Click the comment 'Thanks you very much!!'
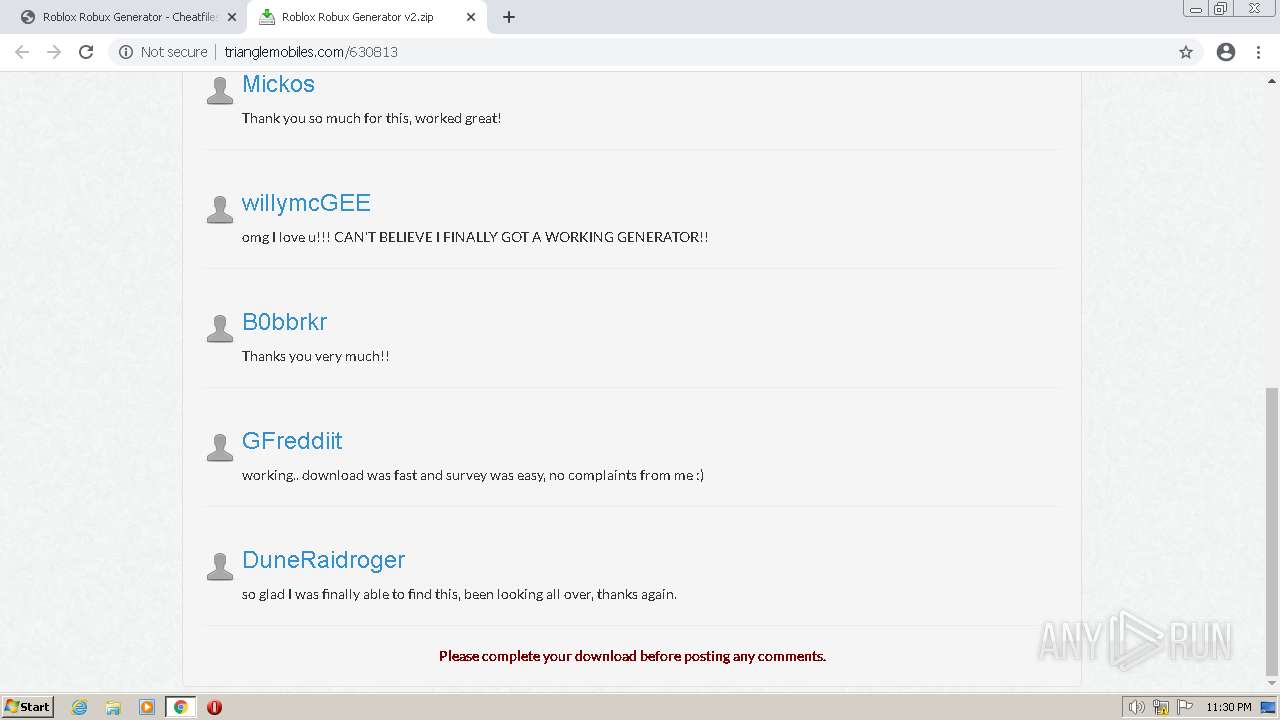The width and height of the screenshot is (1280, 720). [315, 356]
